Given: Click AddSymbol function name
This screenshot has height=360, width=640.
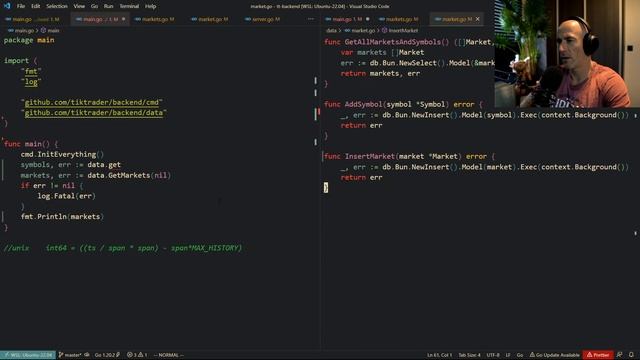Looking at the screenshot, I should [363, 104].
